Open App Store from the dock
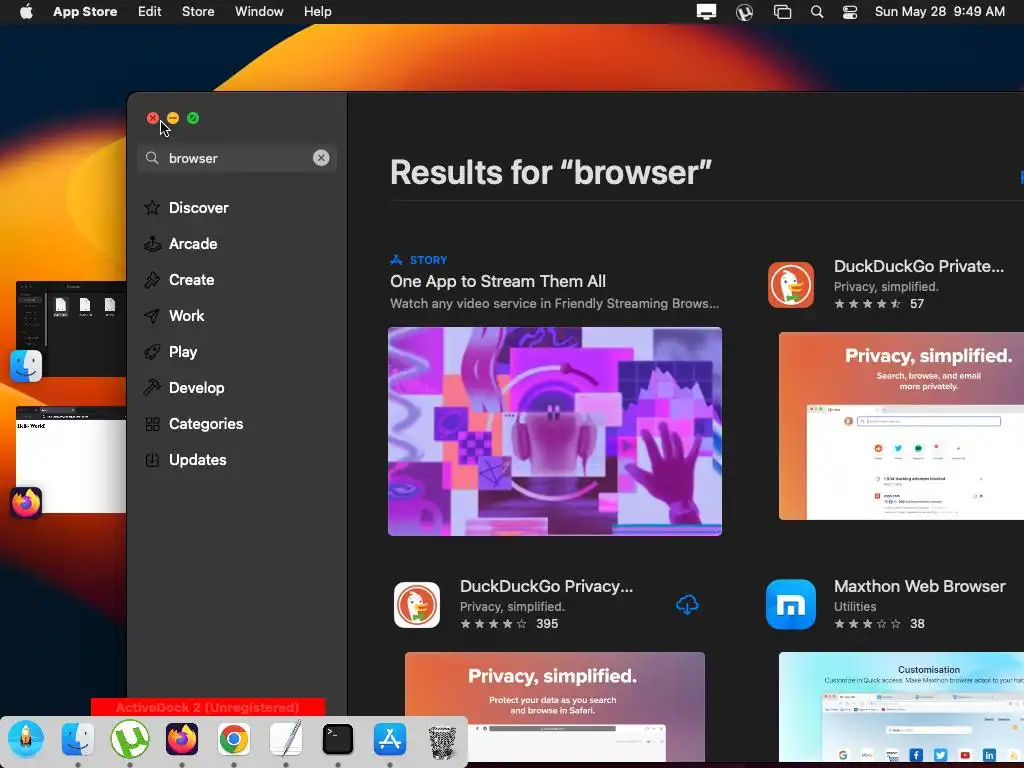This screenshot has width=1024, height=768. (390, 739)
